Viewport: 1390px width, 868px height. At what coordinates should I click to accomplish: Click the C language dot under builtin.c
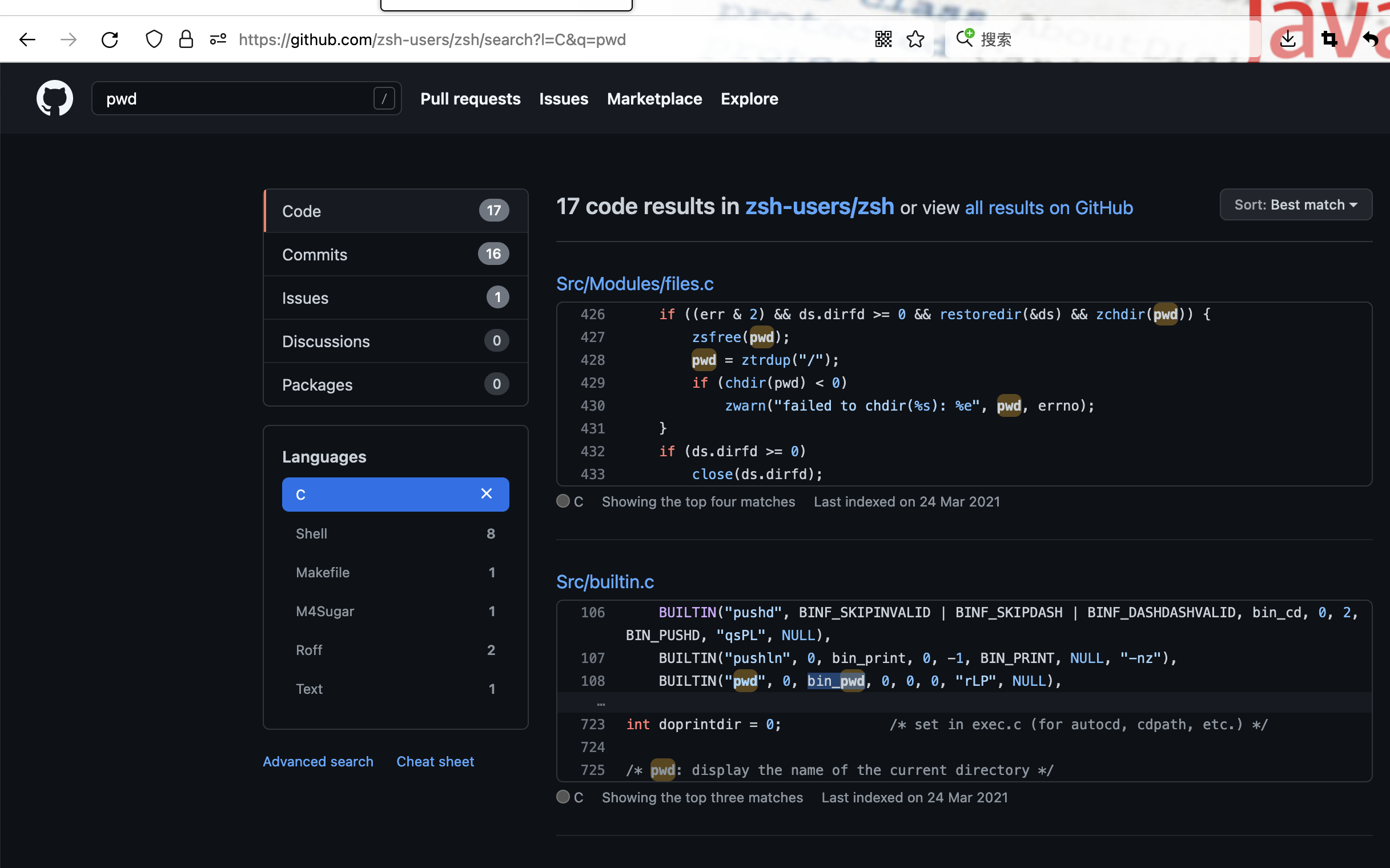[563, 797]
